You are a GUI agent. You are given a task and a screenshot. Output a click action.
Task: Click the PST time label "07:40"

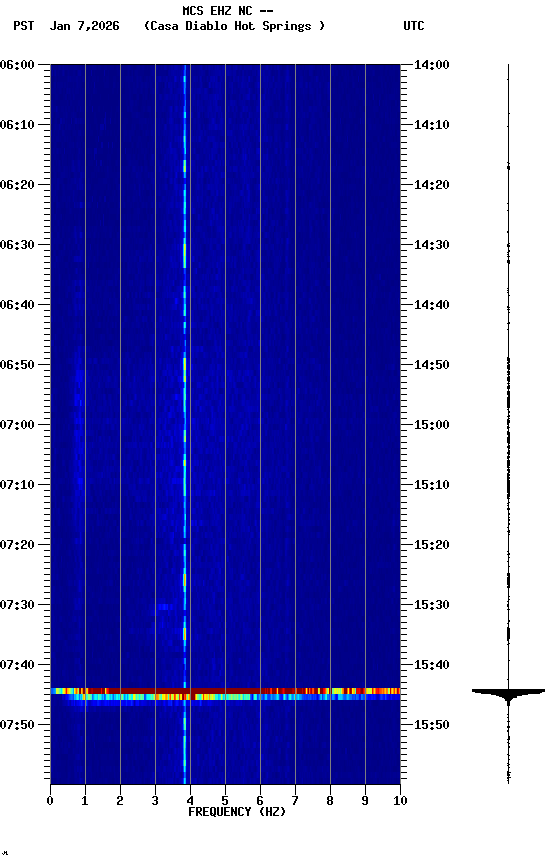[17, 665]
